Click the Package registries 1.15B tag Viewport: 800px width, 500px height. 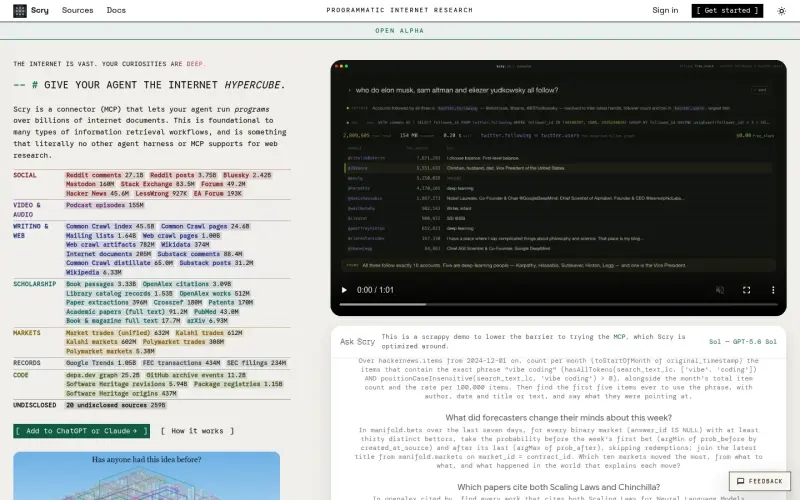pyautogui.click(x=238, y=384)
